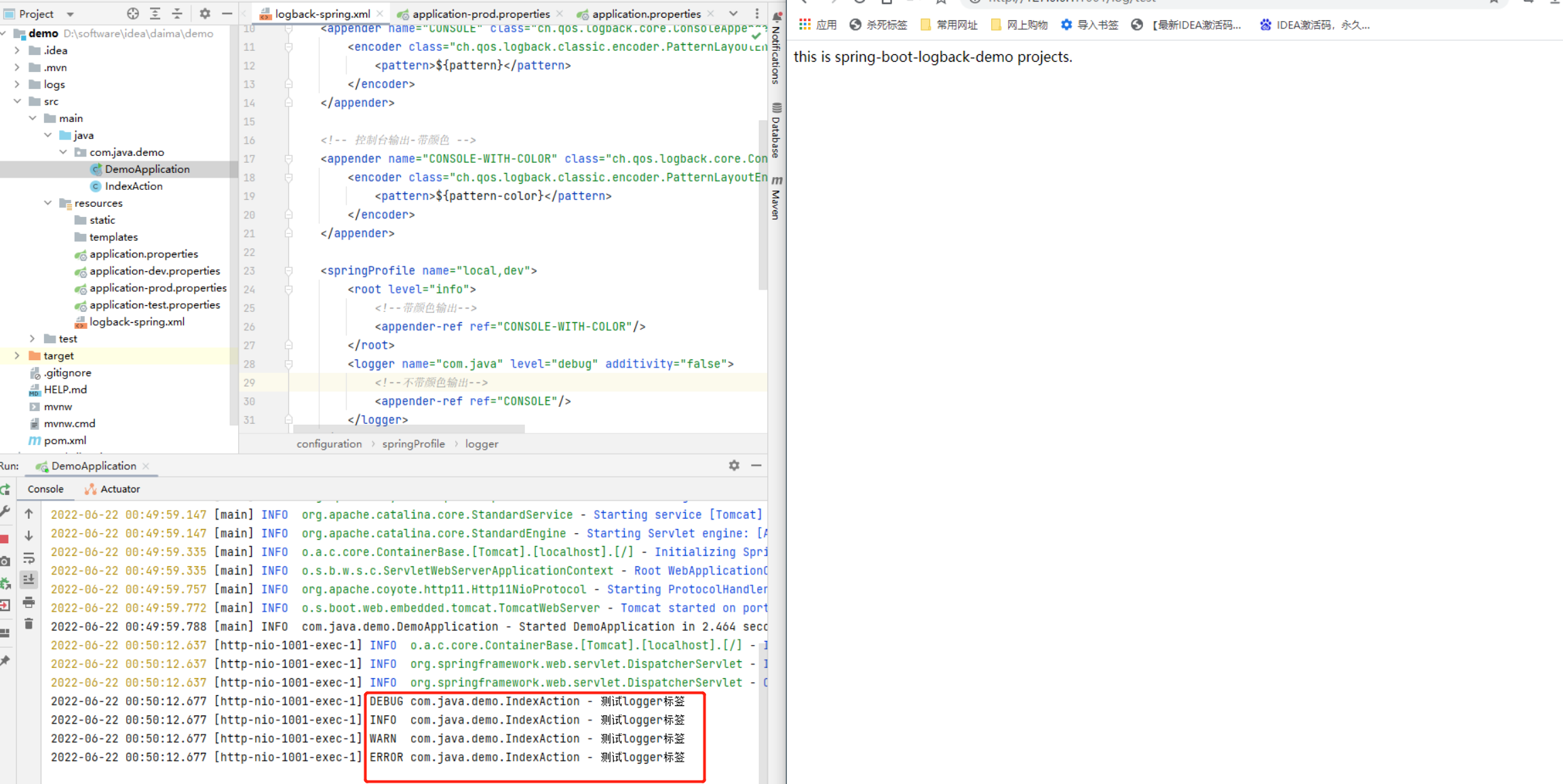Viewport: 1563px width, 784px height.
Task: Rerun the DemoApplication run configuration
Action: pyautogui.click(x=5, y=490)
